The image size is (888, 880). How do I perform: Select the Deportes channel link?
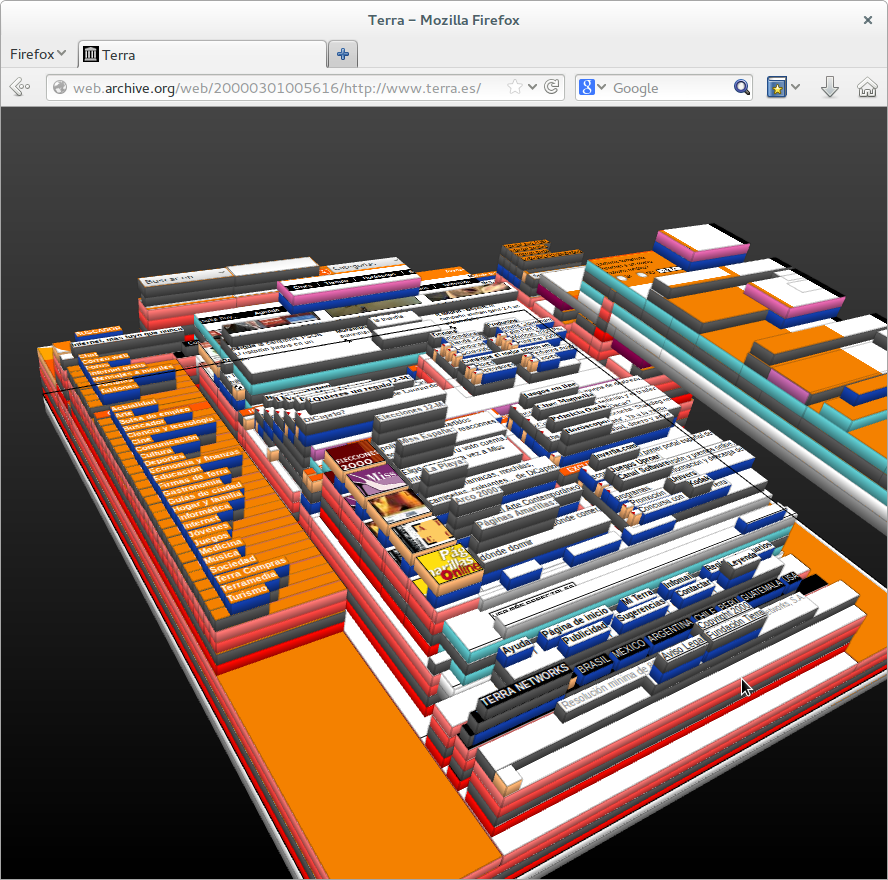pyautogui.click(x=164, y=458)
